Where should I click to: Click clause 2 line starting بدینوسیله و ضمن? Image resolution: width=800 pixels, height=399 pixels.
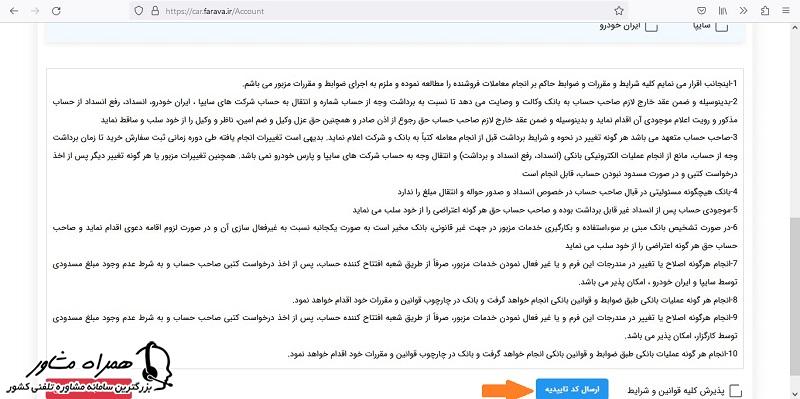(x=395, y=101)
